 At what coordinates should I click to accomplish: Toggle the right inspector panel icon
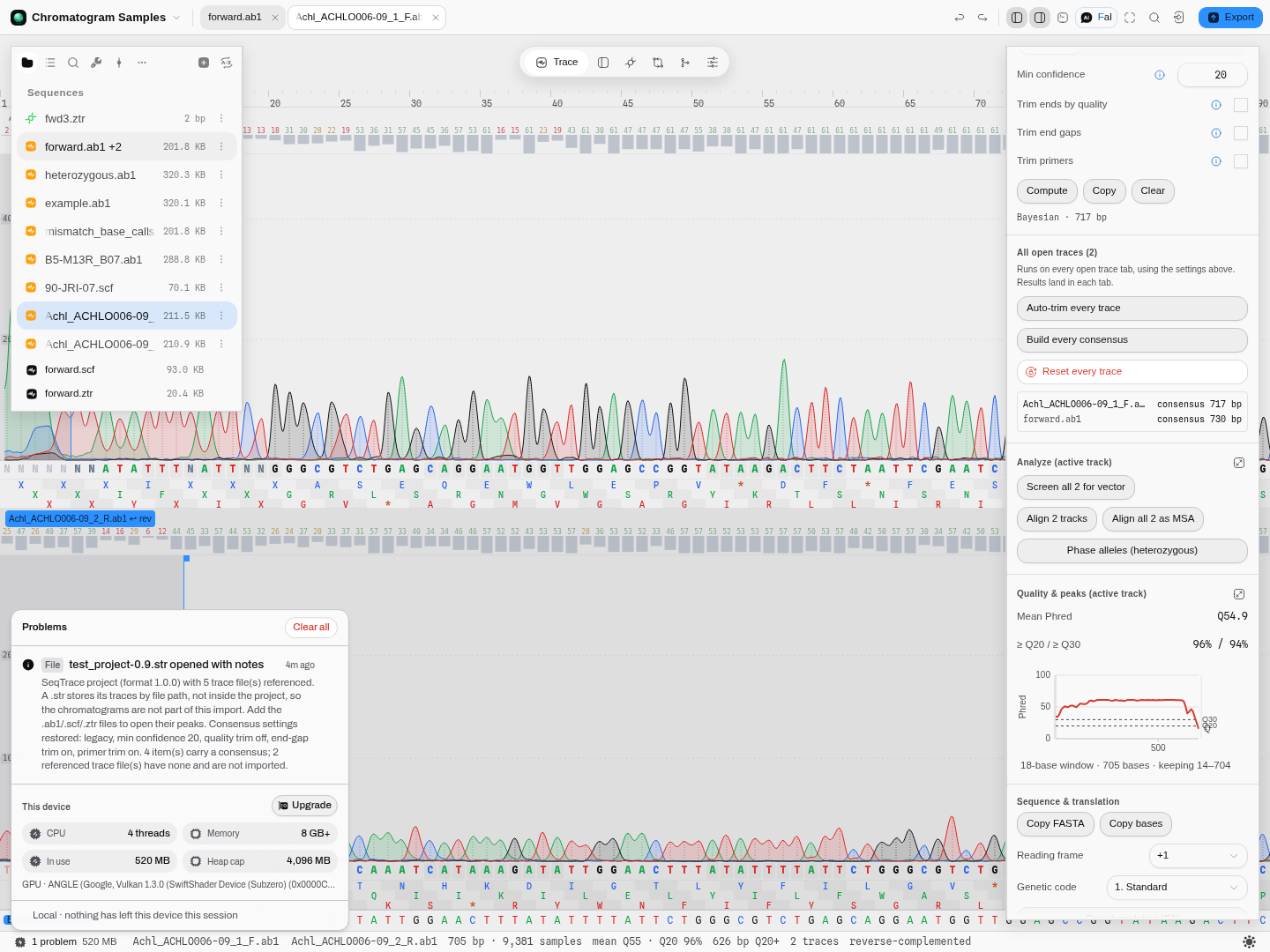(1040, 18)
